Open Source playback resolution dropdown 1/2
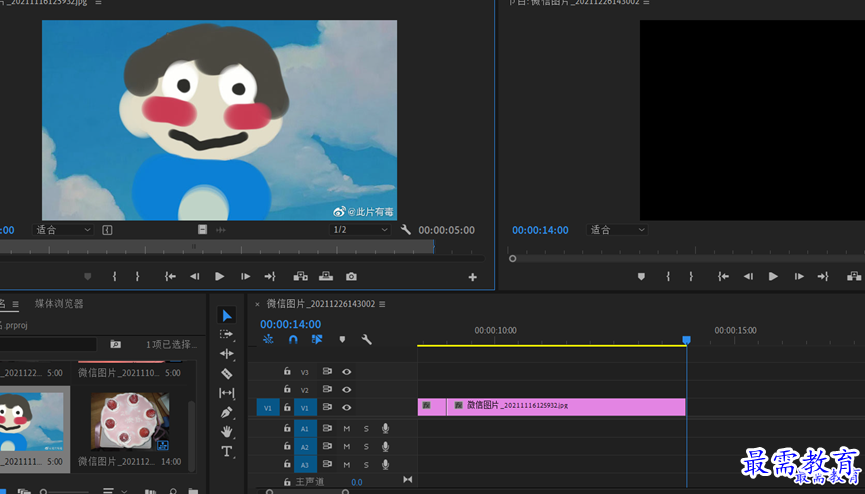865x494 pixels. [360, 230]
